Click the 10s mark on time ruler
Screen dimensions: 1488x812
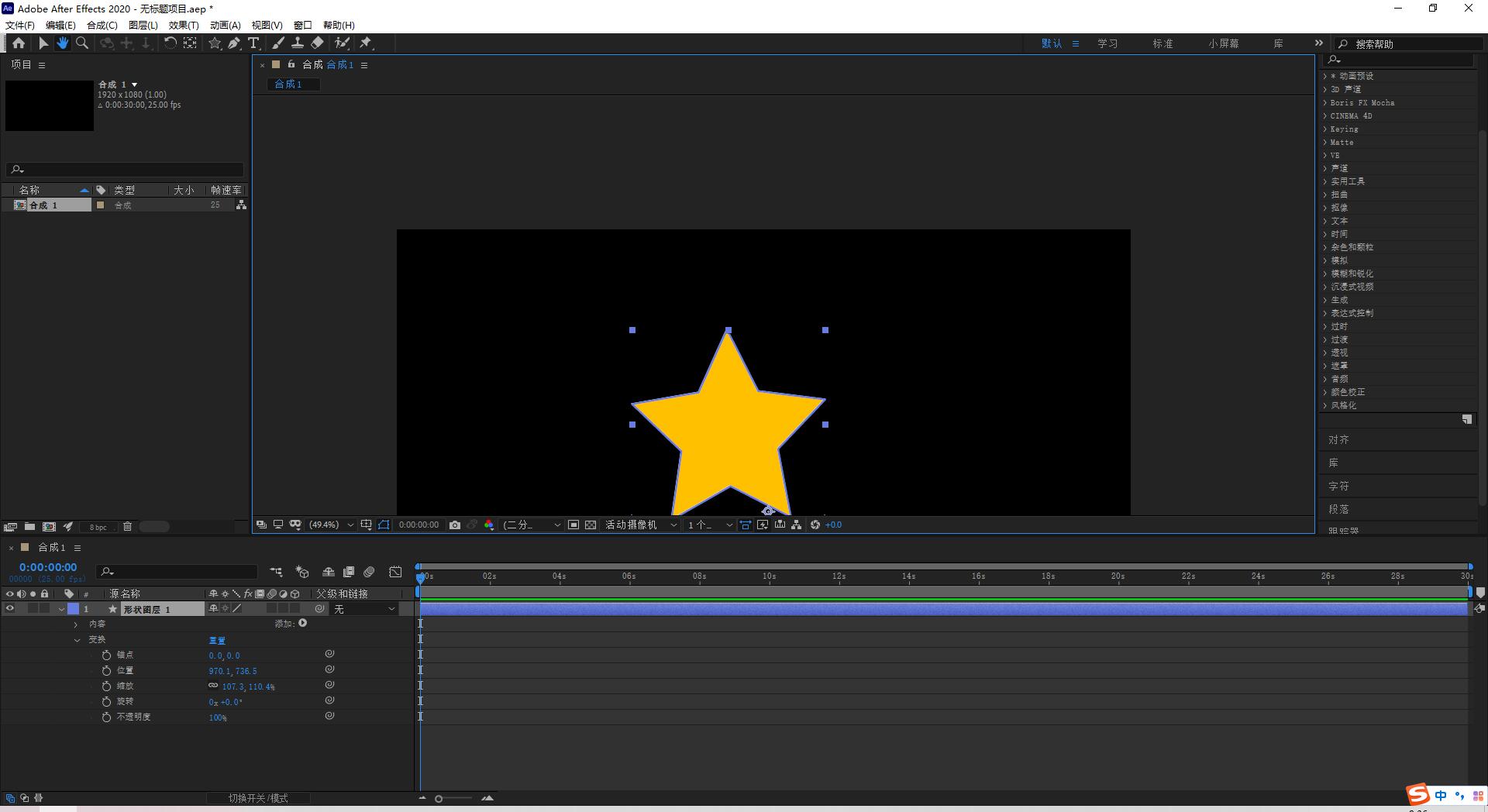769,576
